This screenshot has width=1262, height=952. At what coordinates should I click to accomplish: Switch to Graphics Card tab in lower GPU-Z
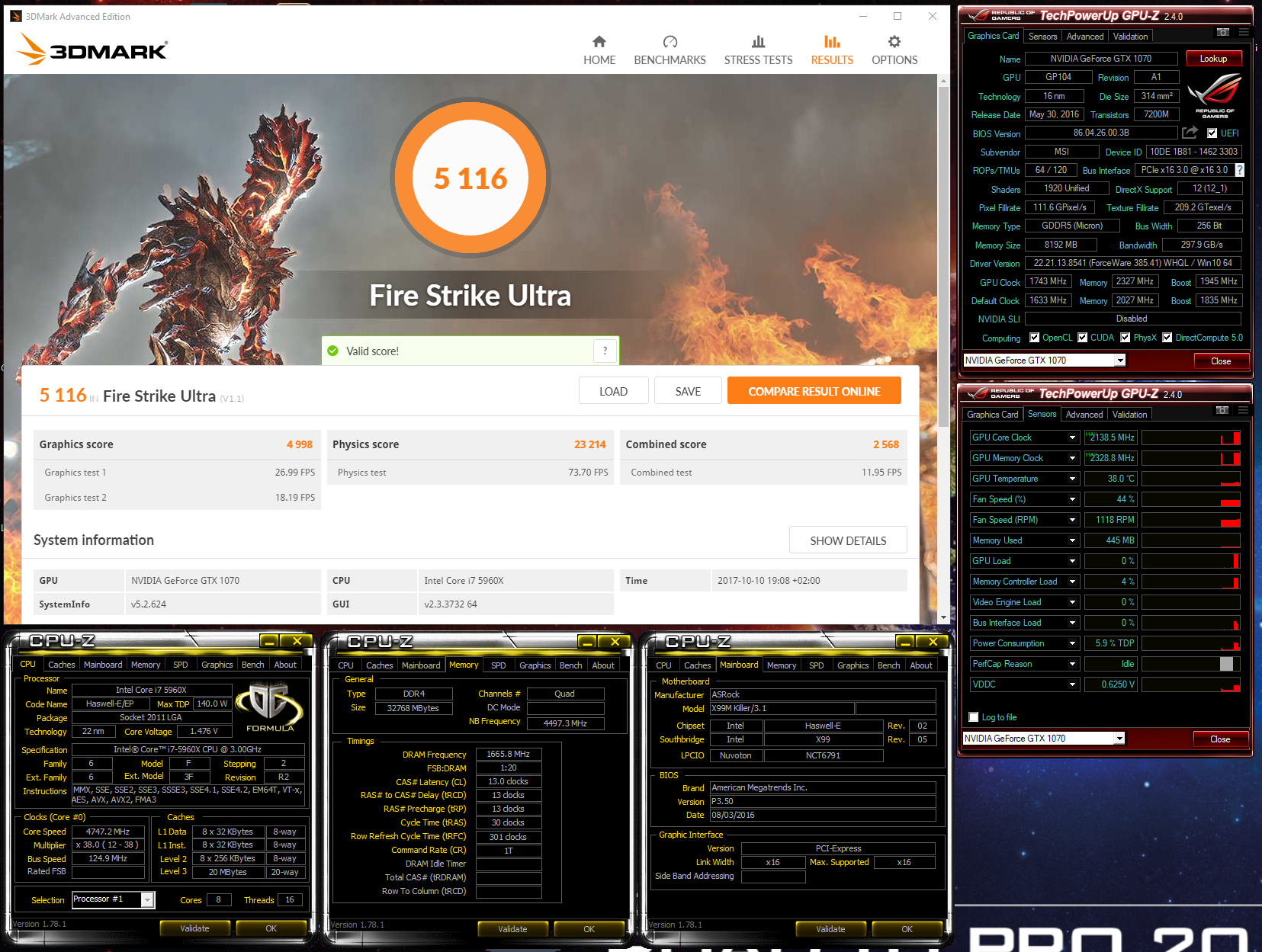coord(992,415)
